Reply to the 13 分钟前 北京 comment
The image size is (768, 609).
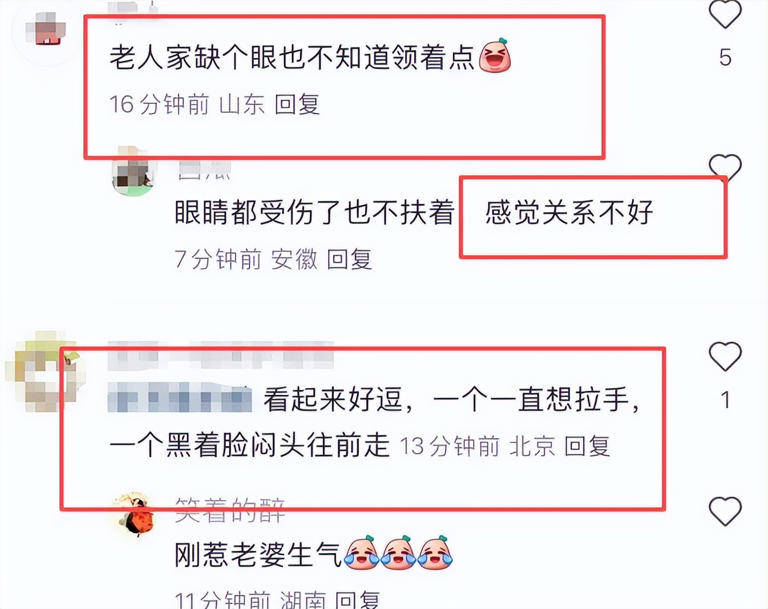click(x=587, y=446)
